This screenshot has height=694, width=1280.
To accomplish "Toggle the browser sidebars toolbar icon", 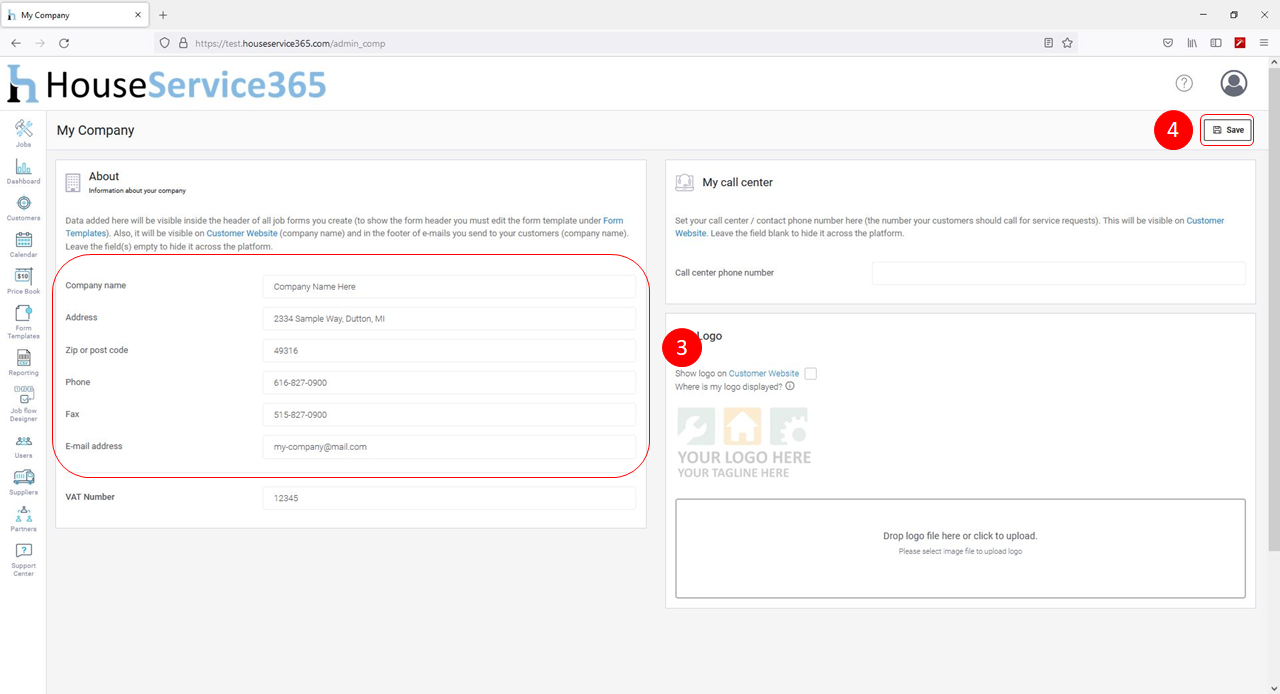I will pyautogui.click(x=1216, y=43).
